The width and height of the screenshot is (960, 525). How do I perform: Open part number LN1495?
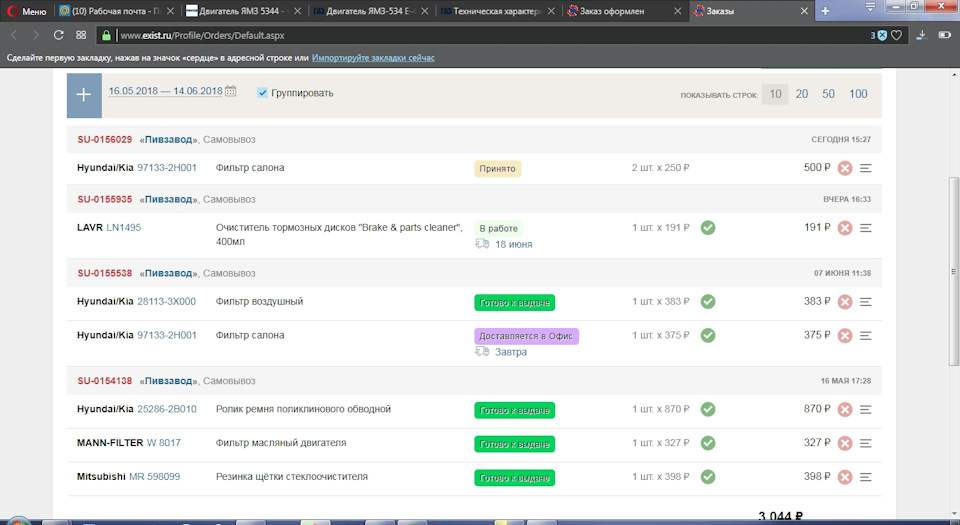[124, 228]
